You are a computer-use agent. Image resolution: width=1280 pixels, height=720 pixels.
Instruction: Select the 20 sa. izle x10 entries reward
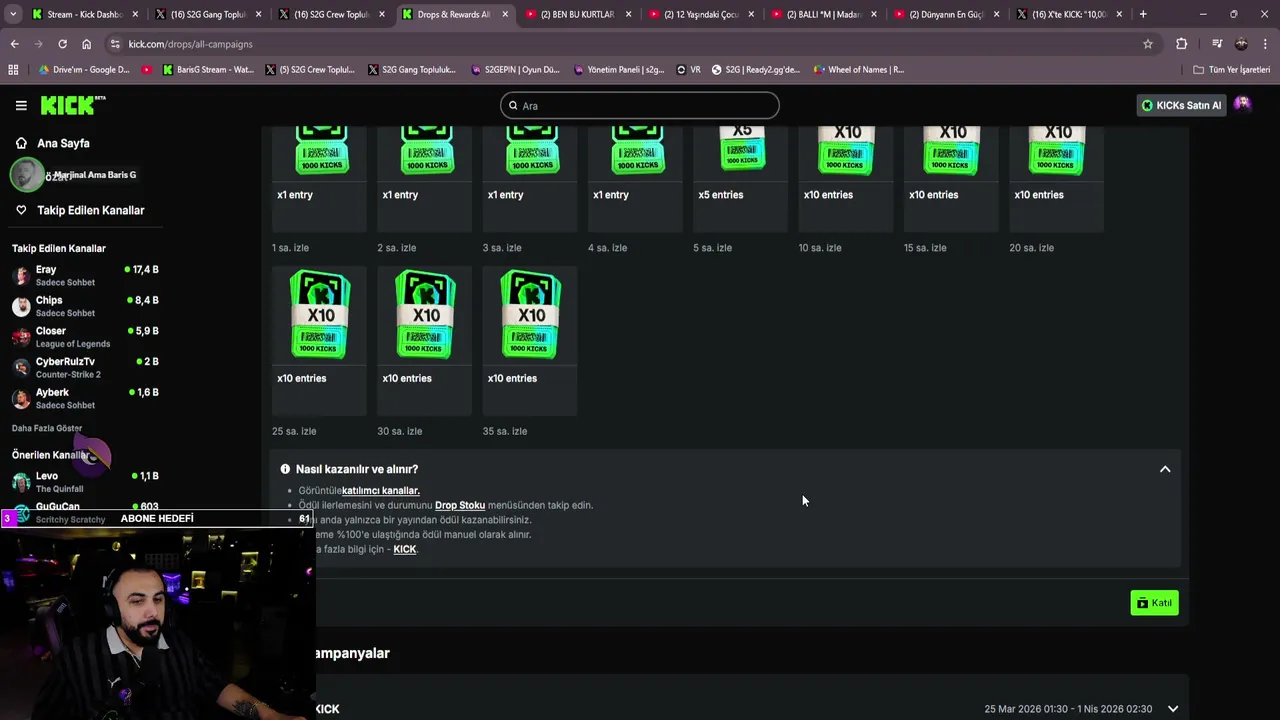pos(1057,178)
